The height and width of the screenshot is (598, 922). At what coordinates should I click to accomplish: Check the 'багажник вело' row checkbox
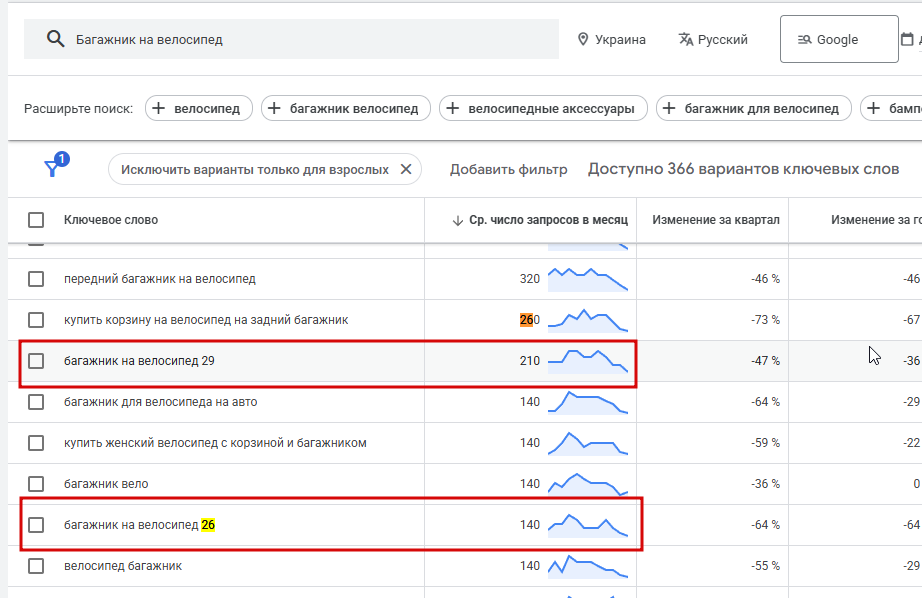36,484
